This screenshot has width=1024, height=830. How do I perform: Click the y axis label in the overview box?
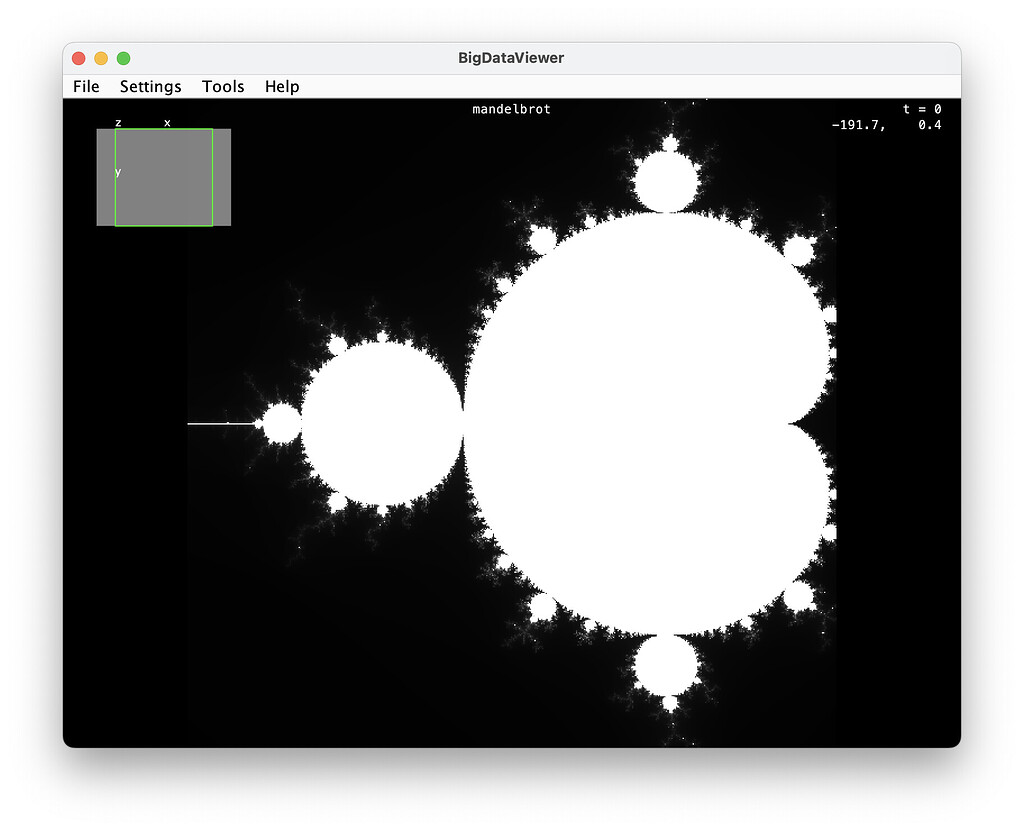point(120,171)
